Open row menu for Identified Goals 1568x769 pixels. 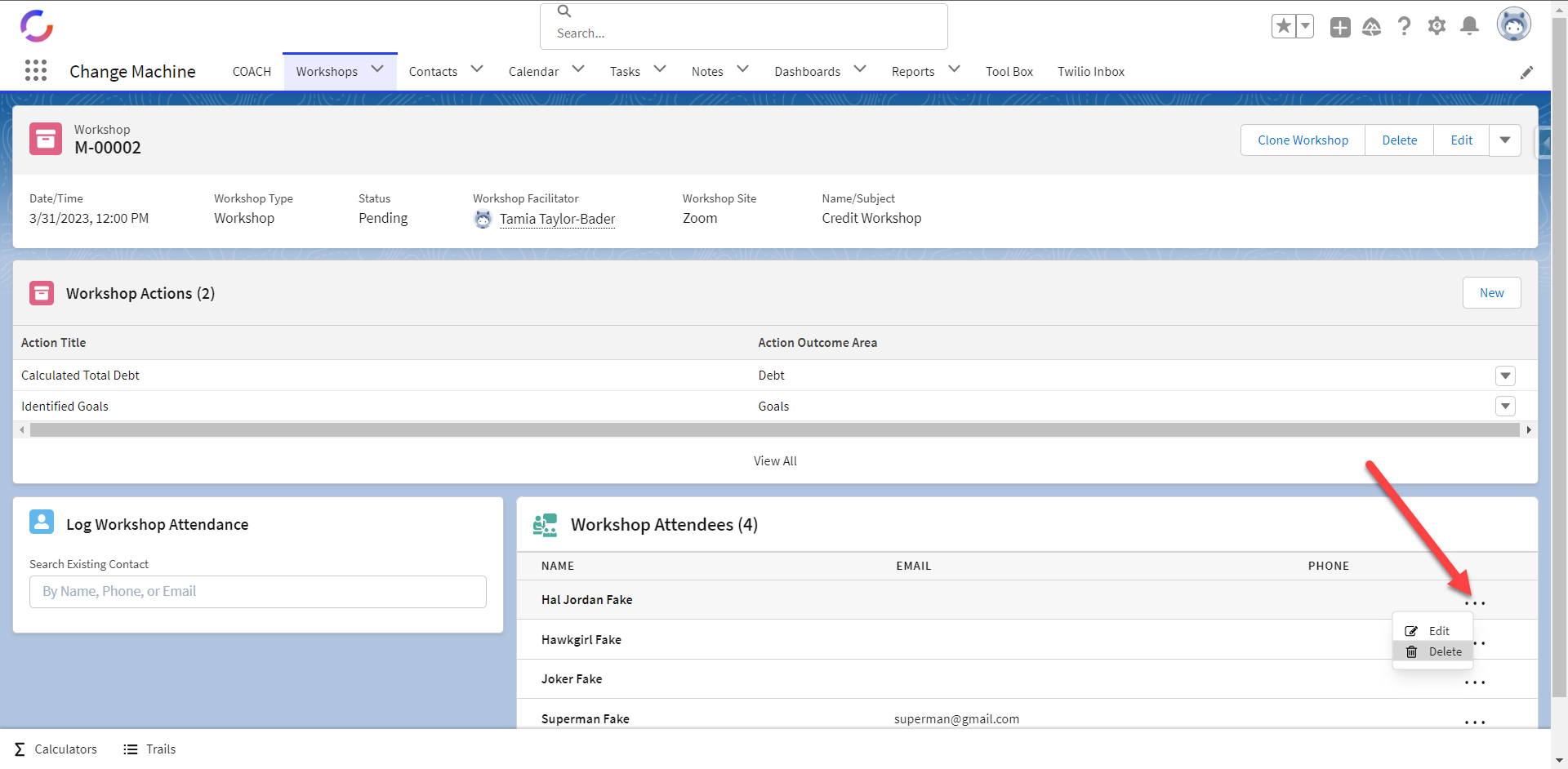1505,407
